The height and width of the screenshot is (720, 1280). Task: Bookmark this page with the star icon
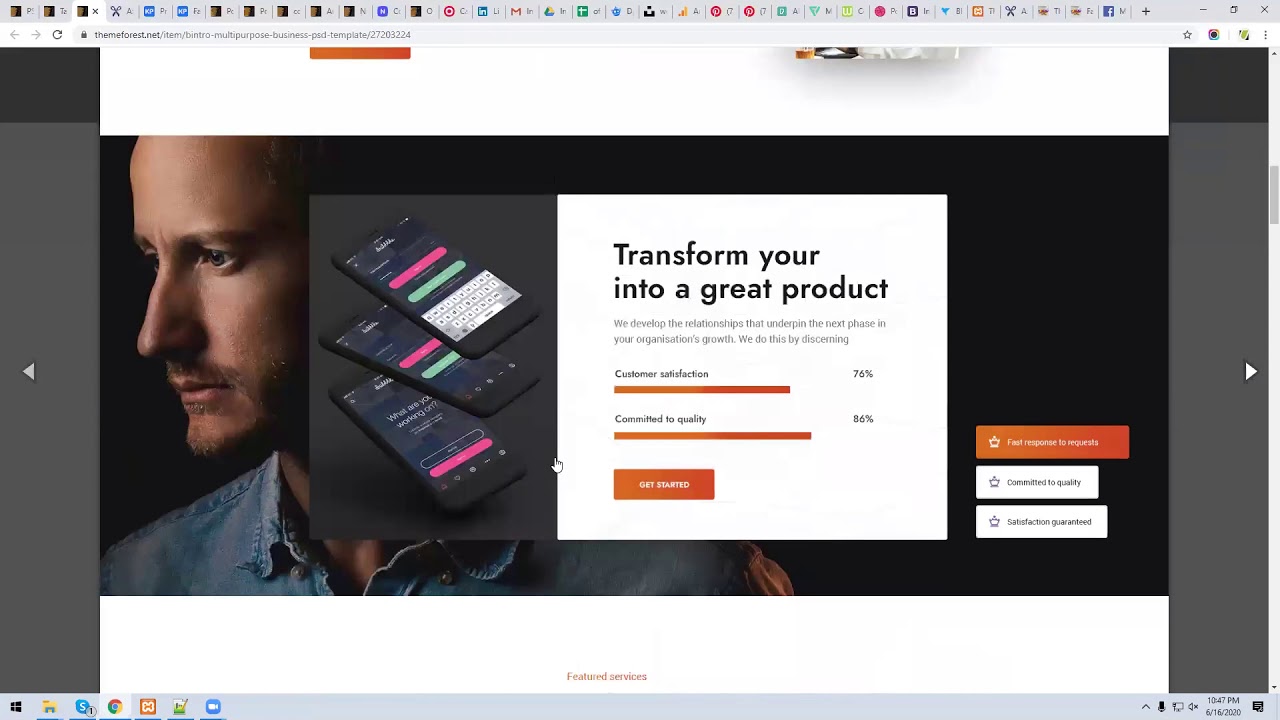(1187, 35)
